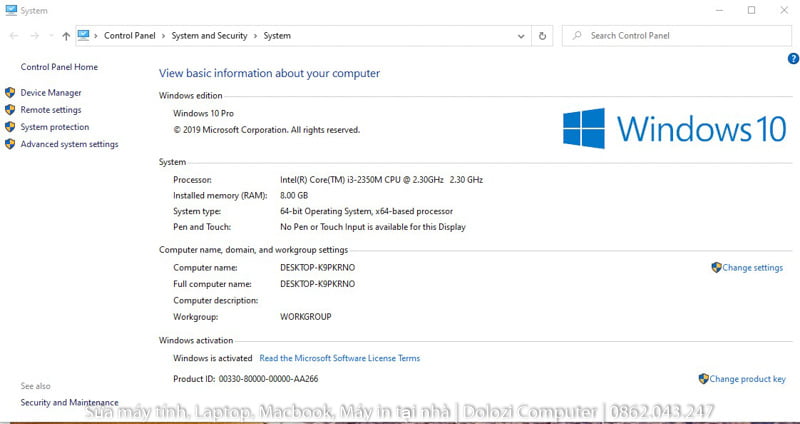Click the Computer name value DESKTOP-K9PKRNO
This screenshot has width=800, height=424.
pyautogui.click(x=317, y=267)
